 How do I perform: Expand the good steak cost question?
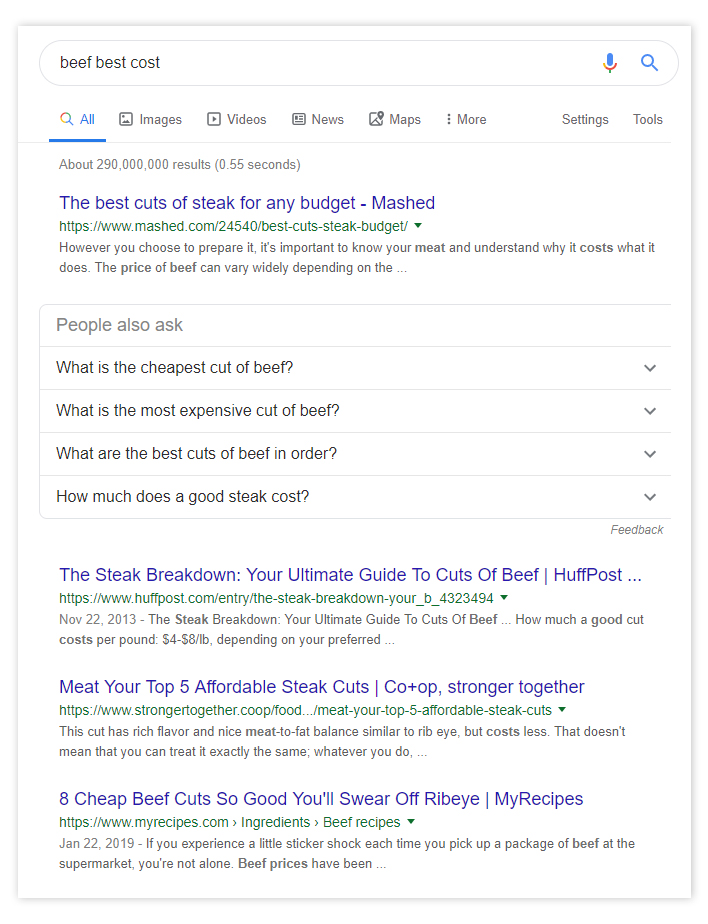(x=650, y=497)
